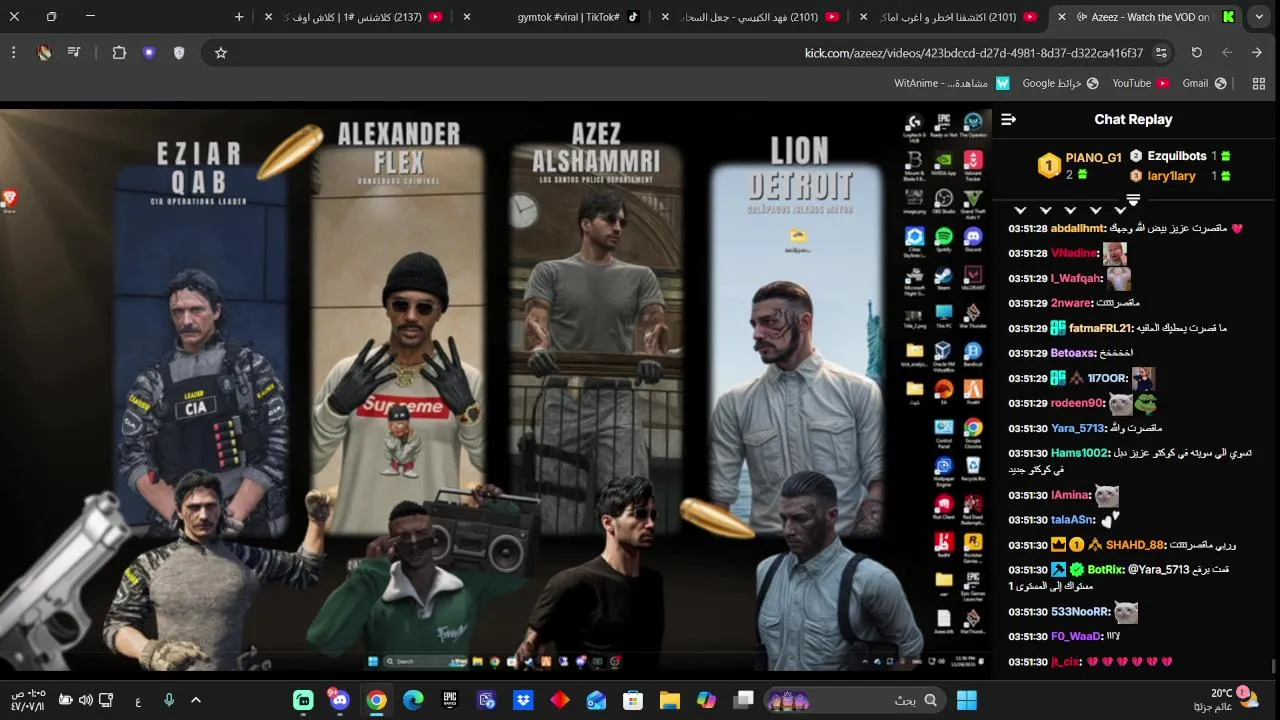Open the Extensions puzzle icon

coord(119,53)
